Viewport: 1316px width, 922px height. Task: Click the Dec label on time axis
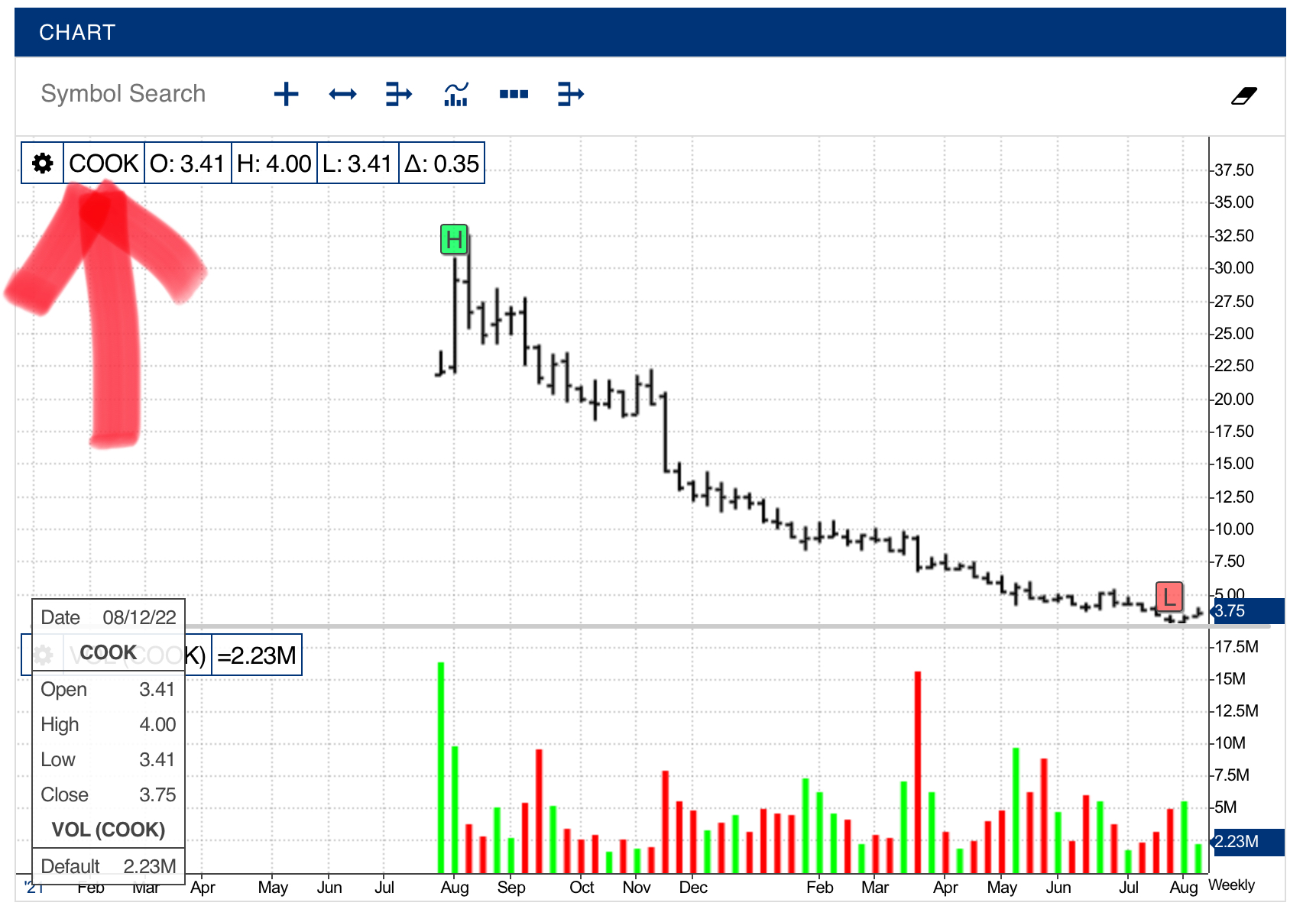693,888
